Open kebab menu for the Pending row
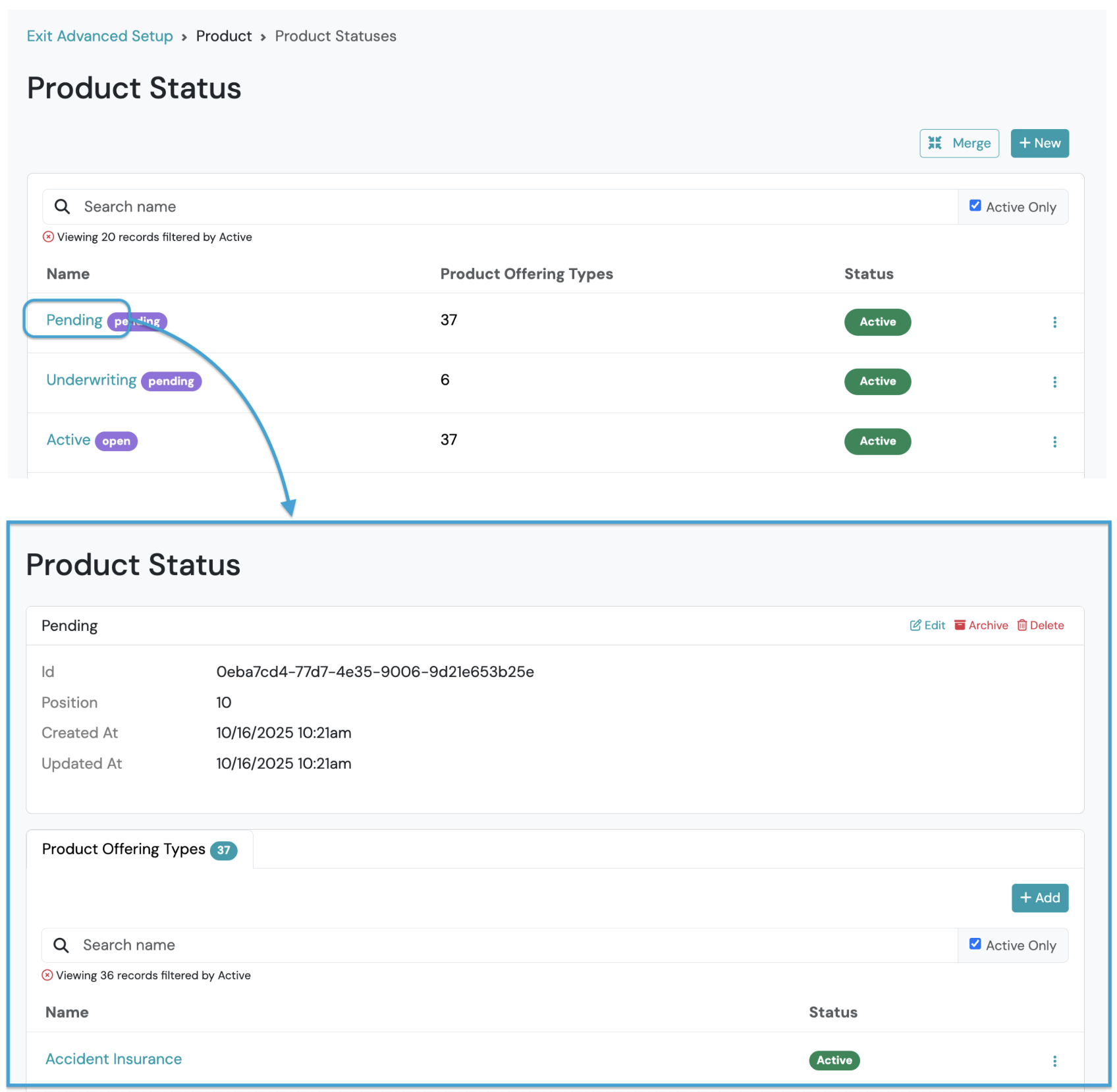This screenshot has height=1092, width=1117. pos(1054,322)
